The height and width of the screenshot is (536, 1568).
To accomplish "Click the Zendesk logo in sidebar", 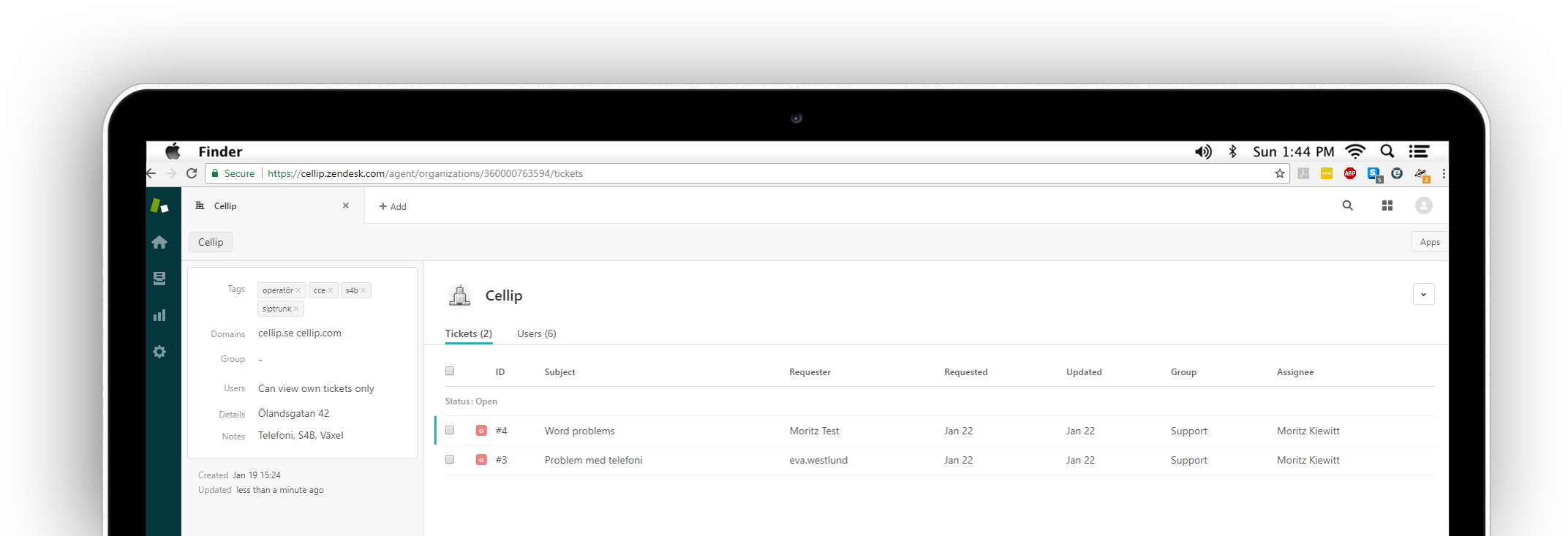I will (159, 206).
